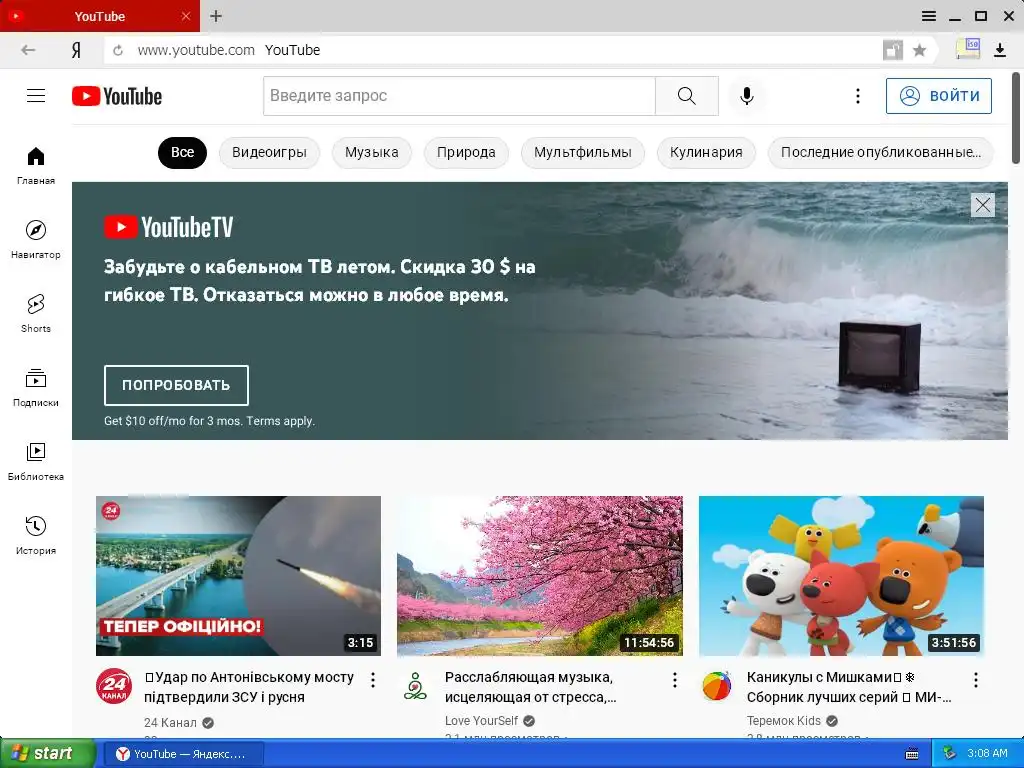Reload the page using refresh icon
1024x768 pixels.
click(118, 50)
